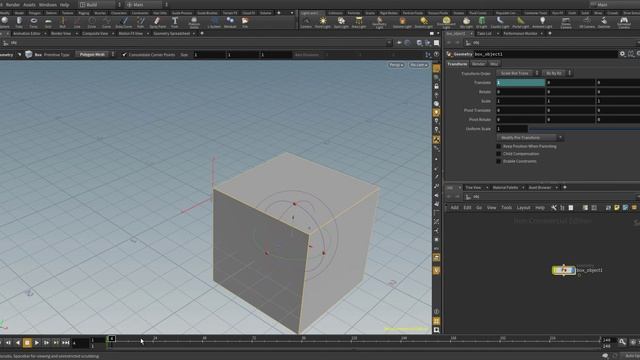This screenshot has height=360, width=640.
Task: Select the Font shelf tool
Action: (175, 22)
